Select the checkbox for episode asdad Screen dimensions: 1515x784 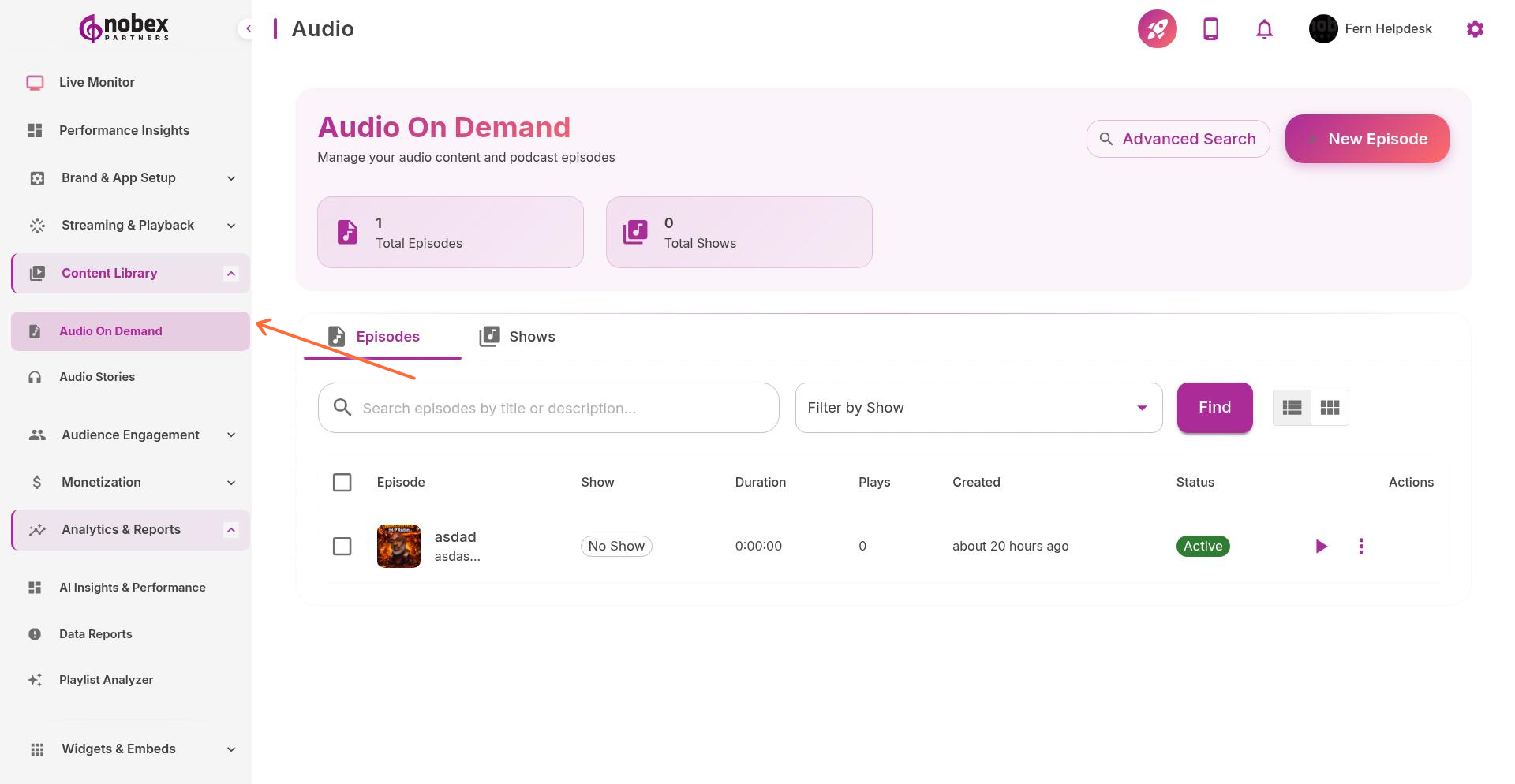point(342,546)
